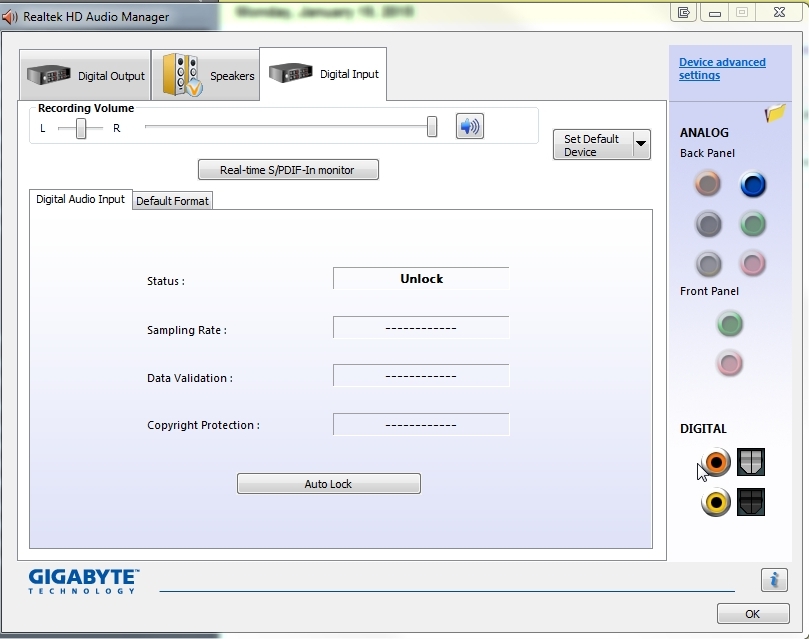Click the Real-time S/PDIF-In monitor button
This screenshot has width=809, height=639.
(x=288, y=170)
